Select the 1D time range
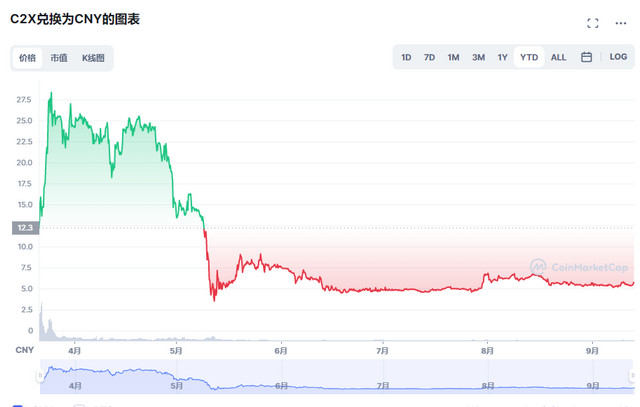This screenshot has height=407, width=640. point(406,57)
